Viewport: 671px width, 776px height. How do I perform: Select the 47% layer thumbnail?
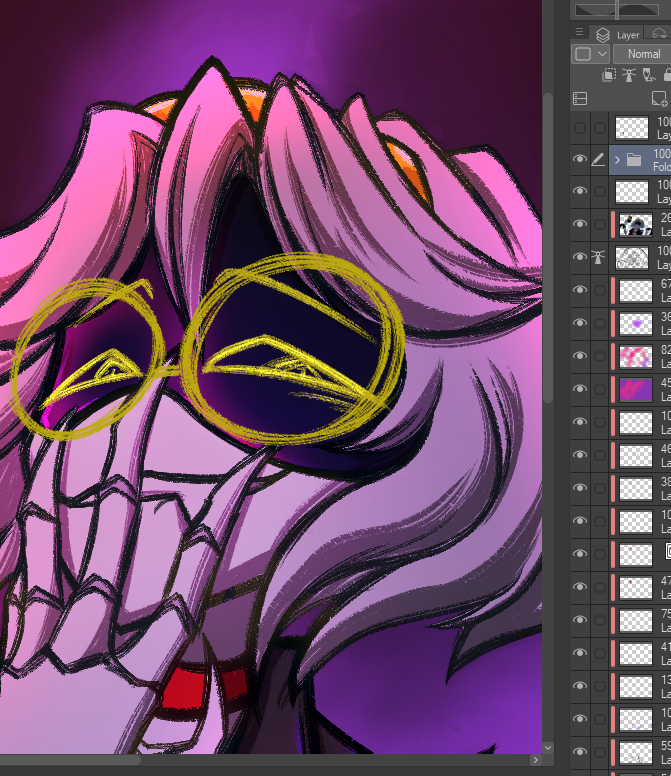[636, 587]
